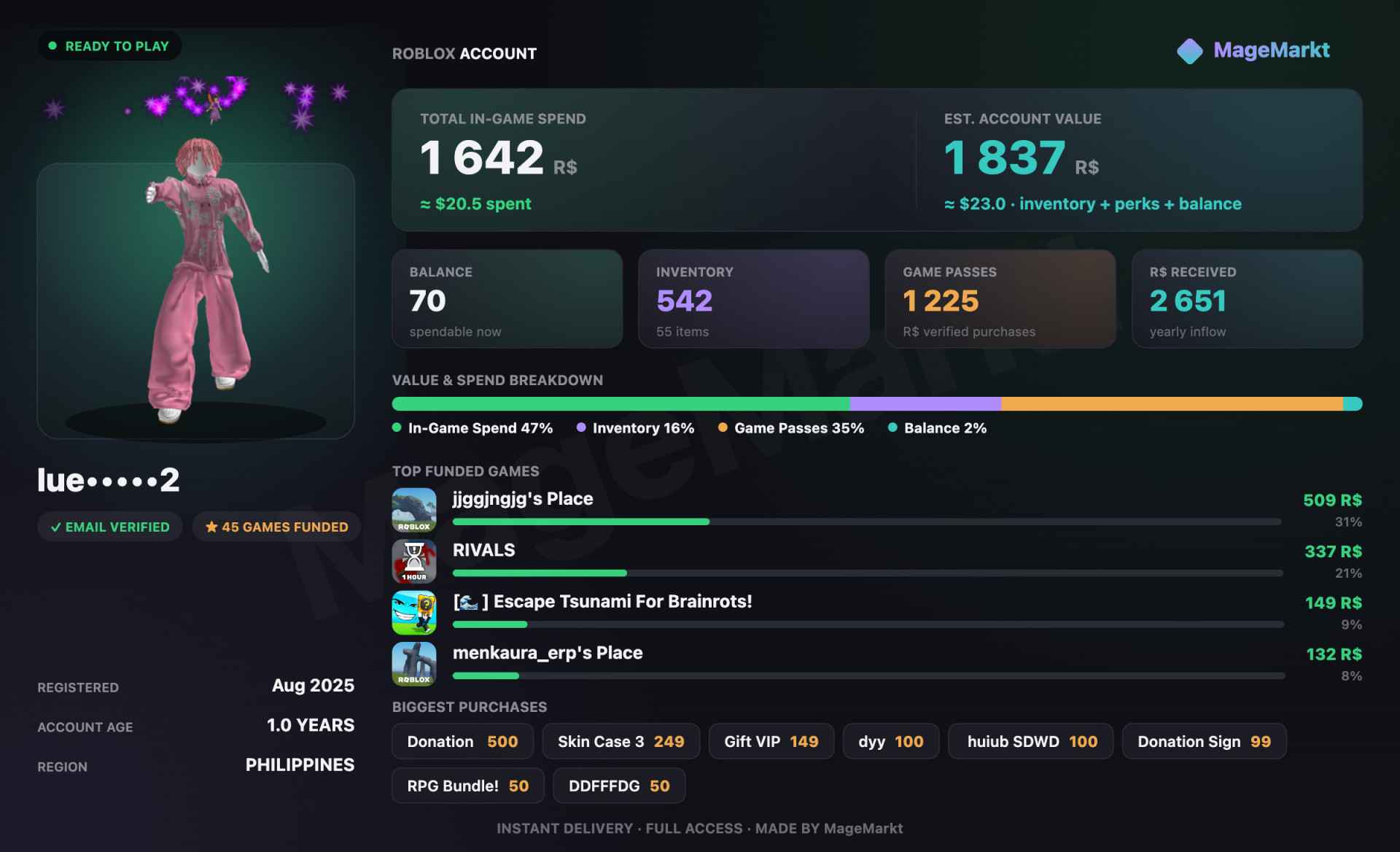The width and height of the screenshot is (1400, 852).
Task: Open jjggjngjg's Place game thumbnail
Action: click(414, 510)
